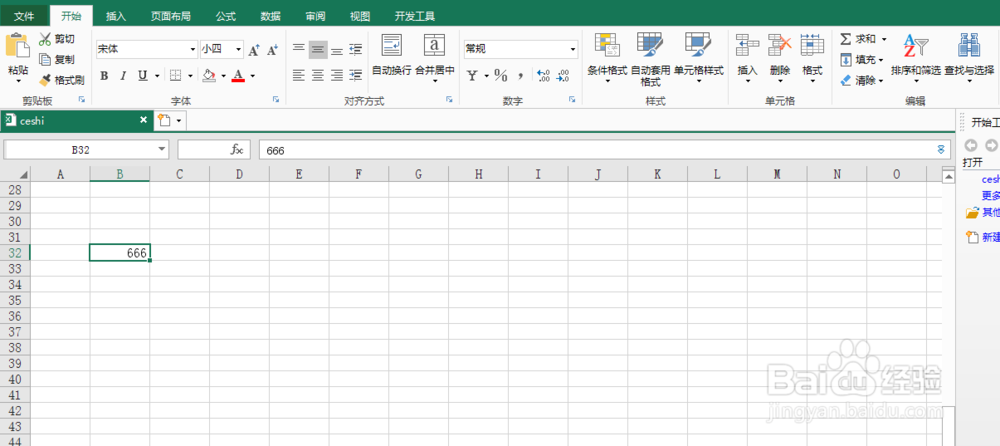The height and width of the screenshot is (446, 1000).
Task: Switch to the 数据 tab
Action: click(x=270, y=16)
